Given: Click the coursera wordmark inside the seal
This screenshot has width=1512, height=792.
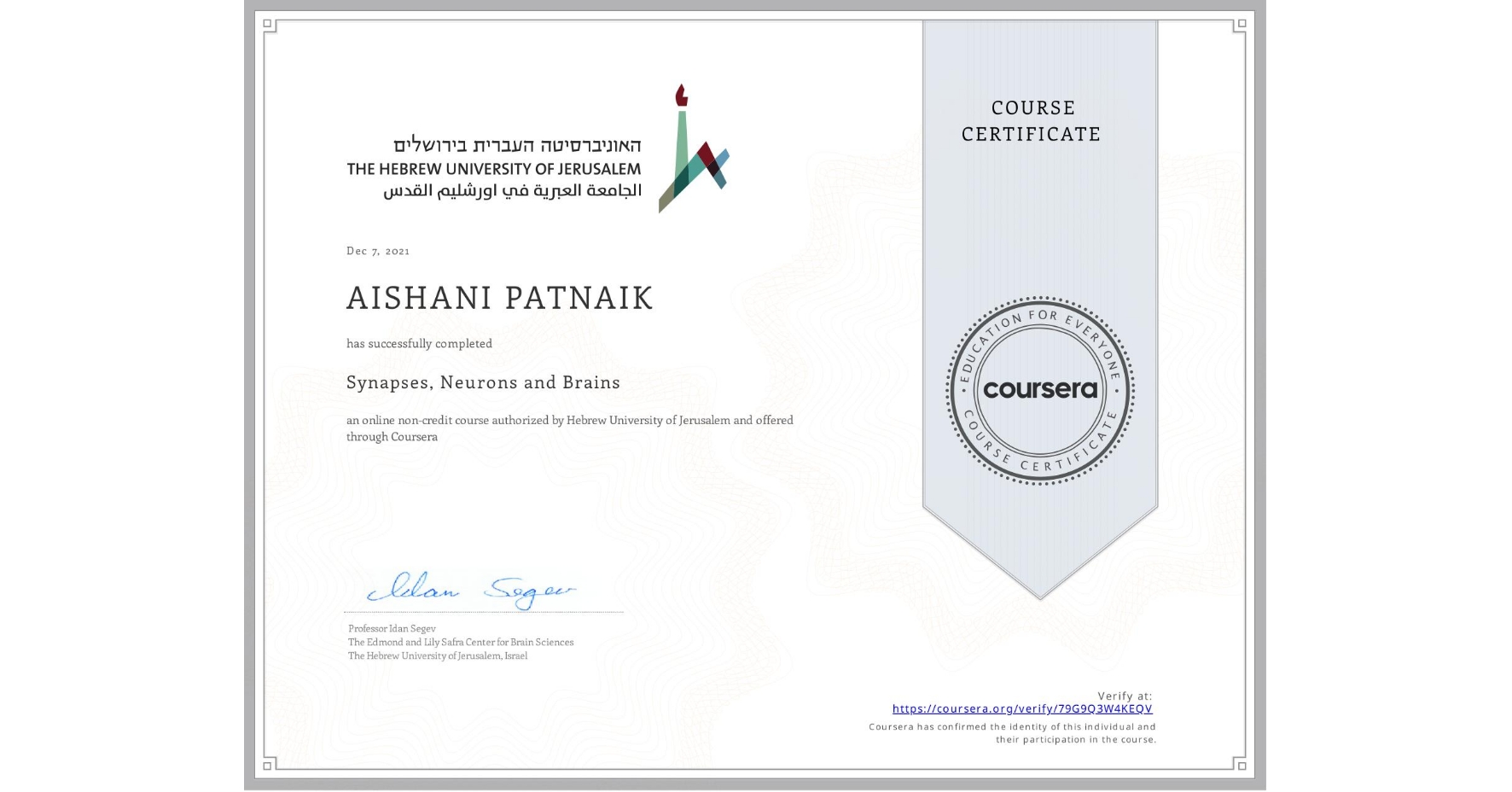Looking at the screenshot, I should coord(1039,390).
